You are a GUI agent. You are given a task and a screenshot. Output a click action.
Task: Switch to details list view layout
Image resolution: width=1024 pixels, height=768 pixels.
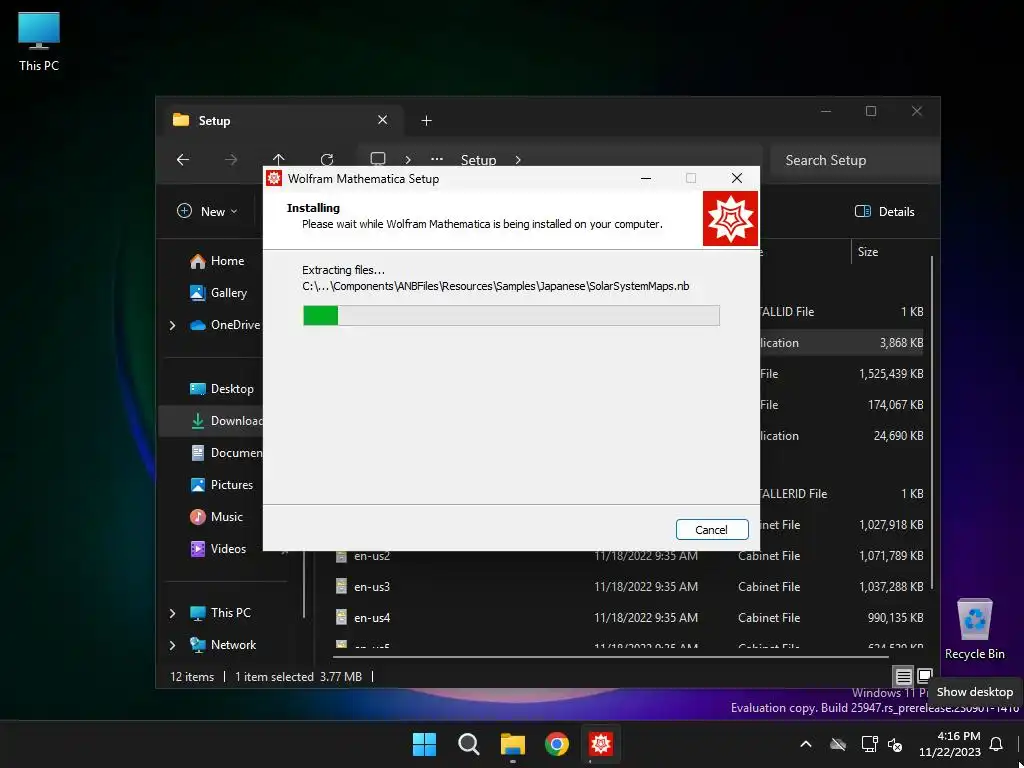pyautogui.click(x=903, y=677)
